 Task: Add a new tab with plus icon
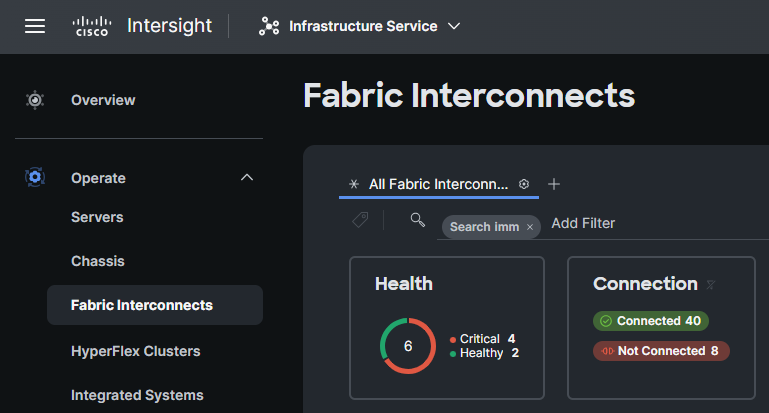pos(554,184)
